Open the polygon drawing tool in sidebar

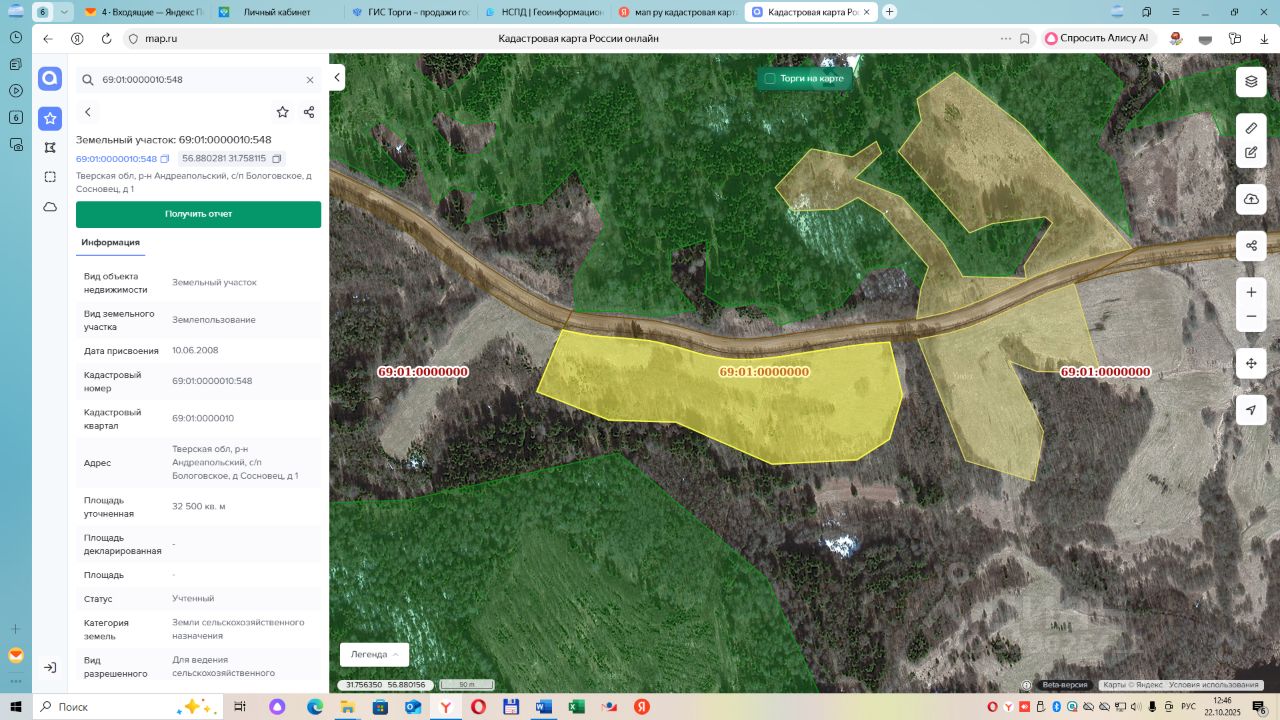pos(50,147)
